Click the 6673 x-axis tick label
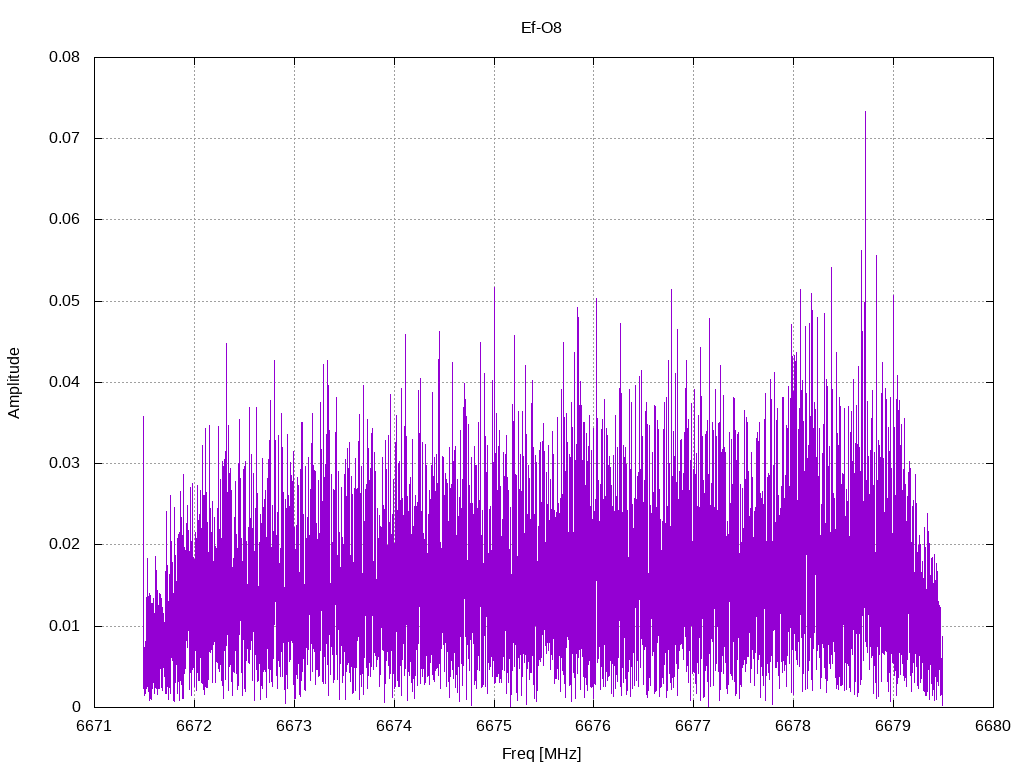1024x768 pixels. point(294,726)
